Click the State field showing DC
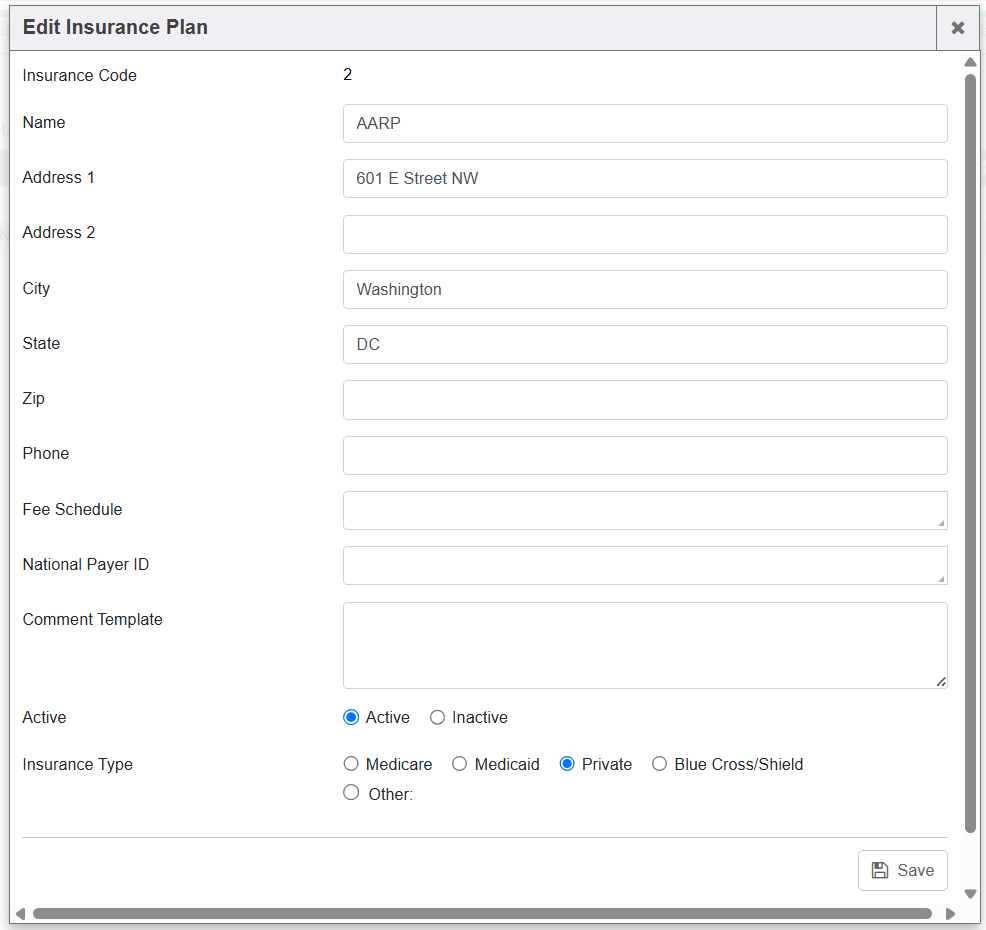 [x=645, y=344]
